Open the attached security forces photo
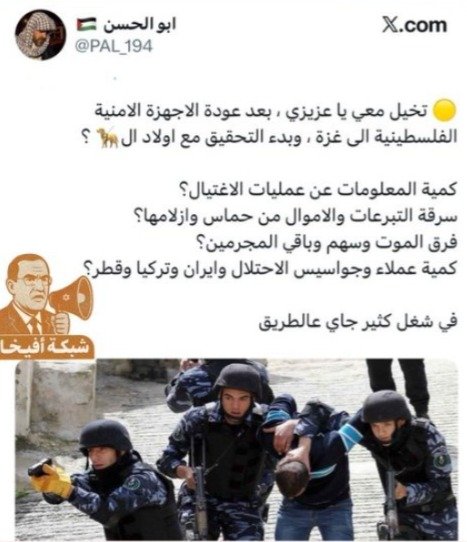This screenshot has width=467, height=542. pos(237,450)
